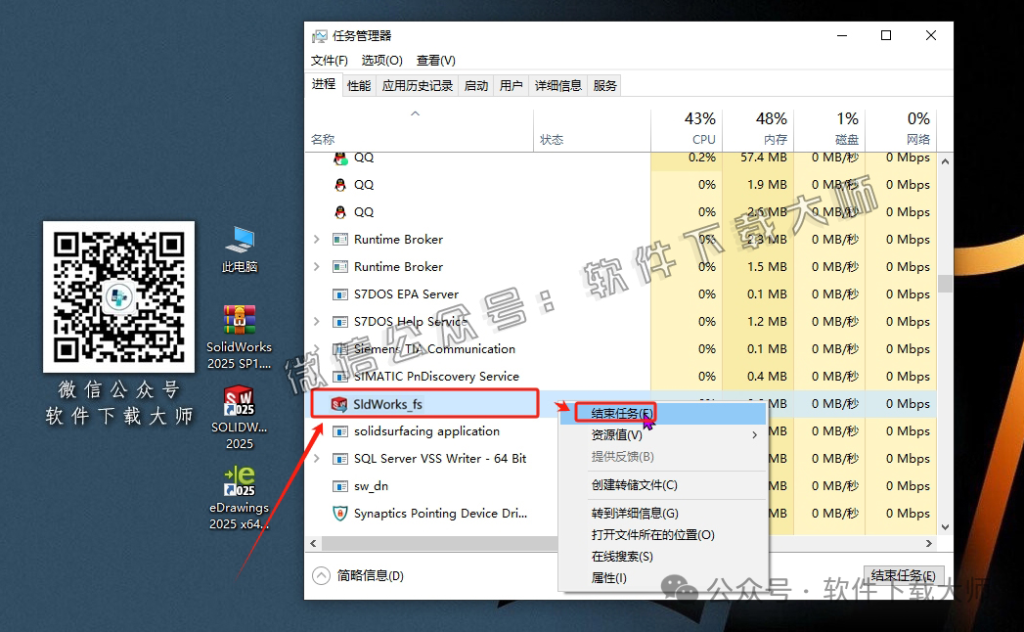The width and height of the screenshot is (1024, 632).
Task: Expand 简略信息 at the bottom
Action: tap(322, 575)
